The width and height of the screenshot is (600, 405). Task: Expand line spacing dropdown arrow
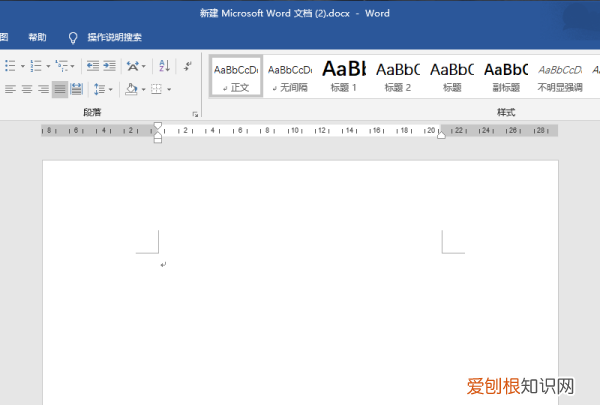click(111, 90)
